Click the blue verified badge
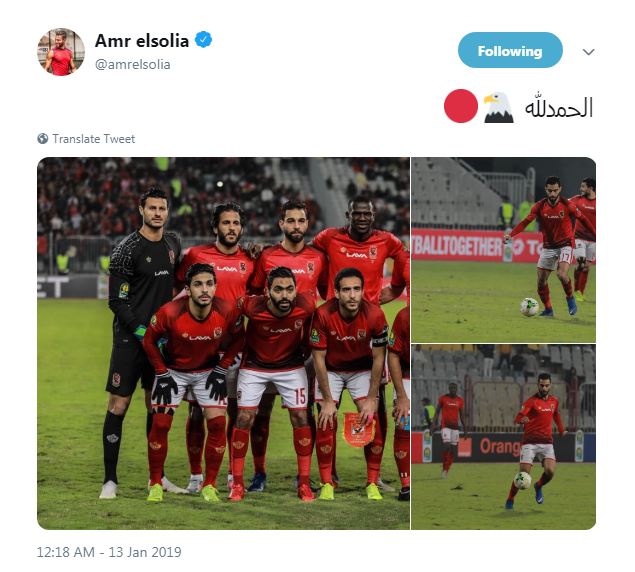Image resolution: width=635 pixels, height=572 pixels. click(203, 39)
